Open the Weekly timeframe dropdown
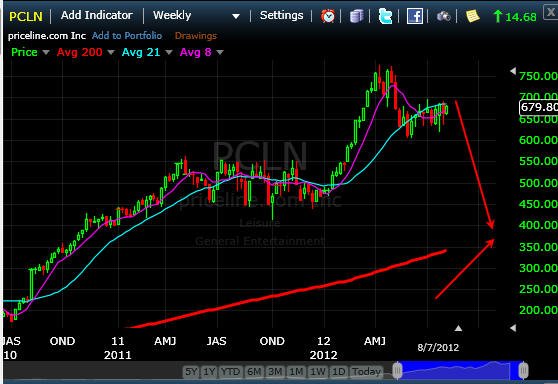The width and height of the screenshot is (558, 384). (x=196, y=15)
